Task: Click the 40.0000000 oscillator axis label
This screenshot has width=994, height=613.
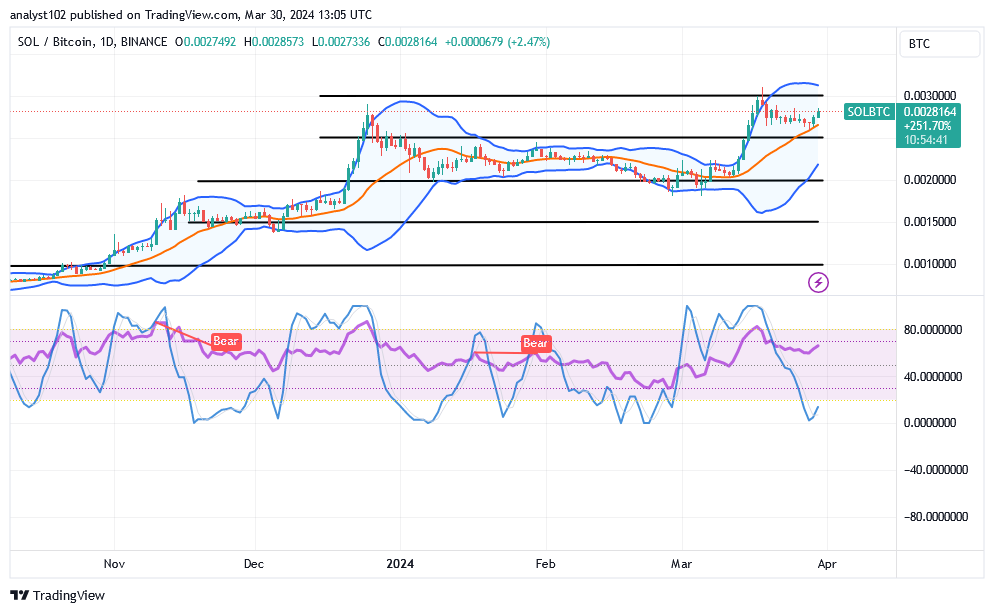Action: 933,377
